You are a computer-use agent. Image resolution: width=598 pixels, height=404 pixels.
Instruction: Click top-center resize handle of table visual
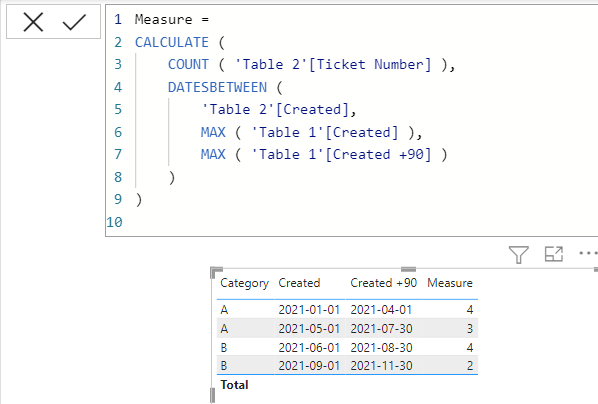(408, 269)
